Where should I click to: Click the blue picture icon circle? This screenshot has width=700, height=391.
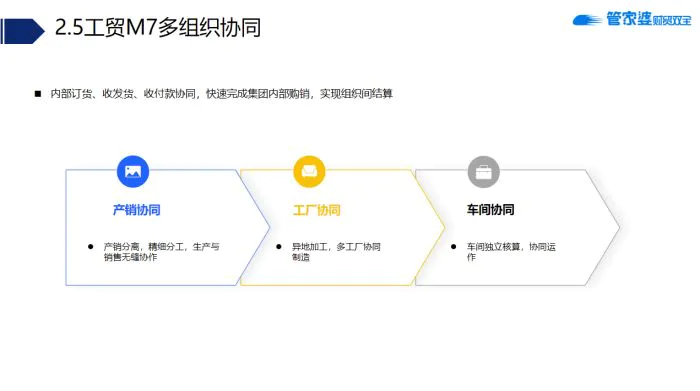(133, 171)
